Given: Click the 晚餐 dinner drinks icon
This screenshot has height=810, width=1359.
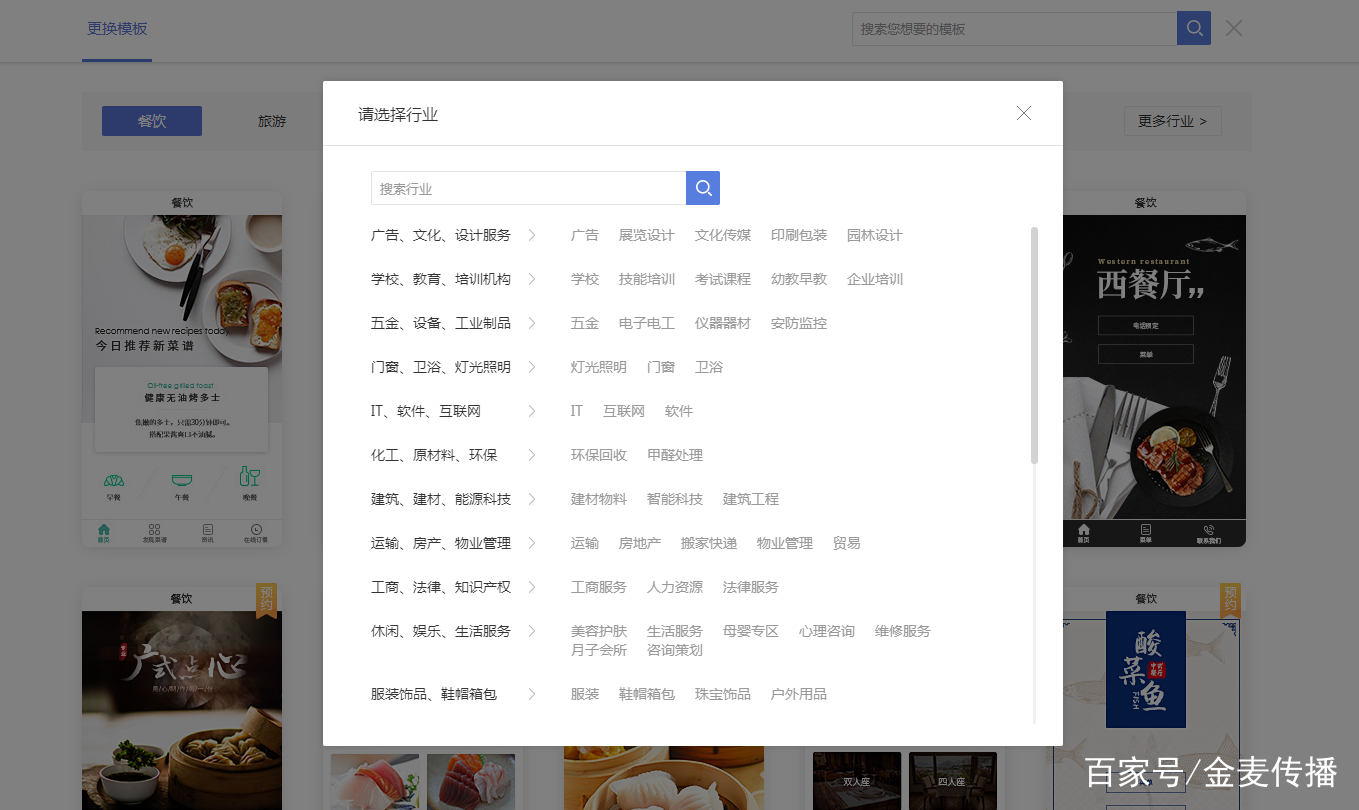Looking at the screenshot, I should click(249, 478).
